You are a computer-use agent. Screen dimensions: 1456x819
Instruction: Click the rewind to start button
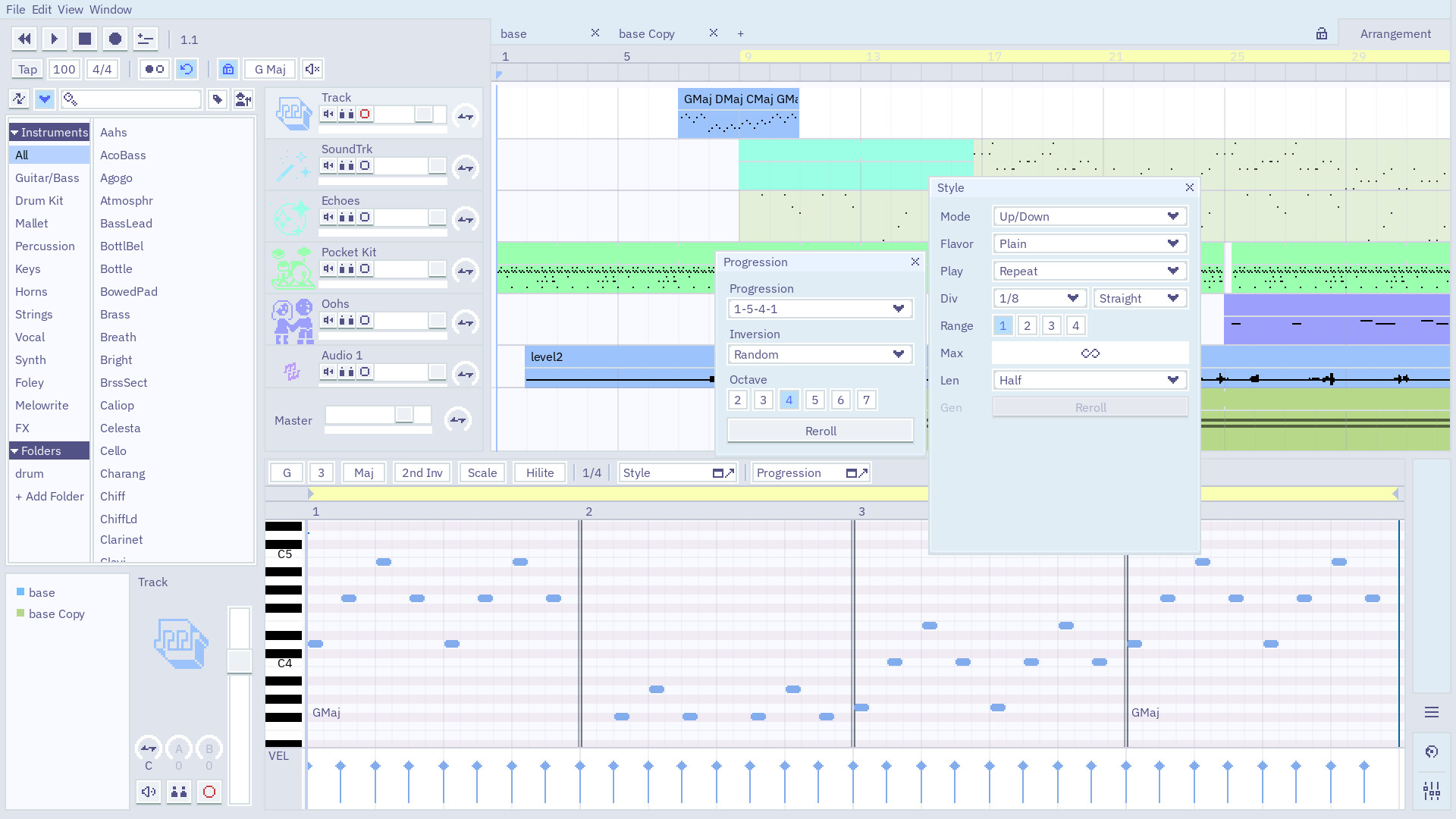click(x=24, y=39)
